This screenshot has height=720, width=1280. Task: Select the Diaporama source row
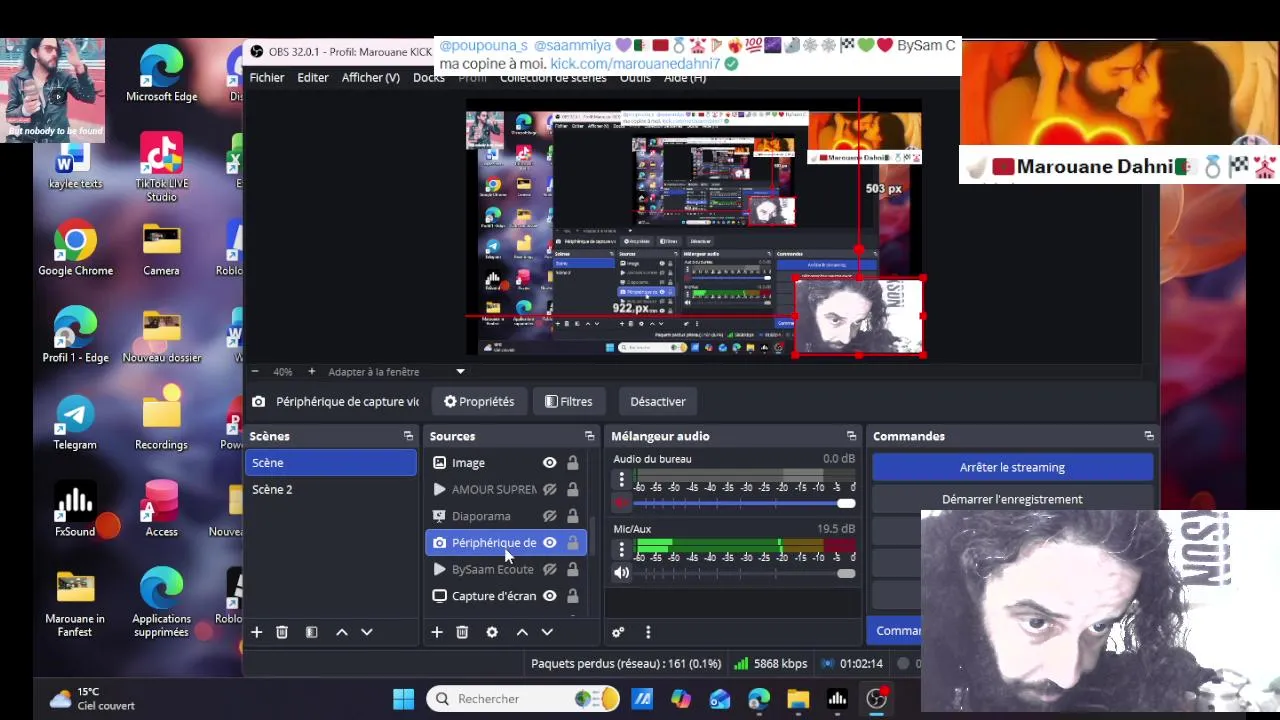506,516
